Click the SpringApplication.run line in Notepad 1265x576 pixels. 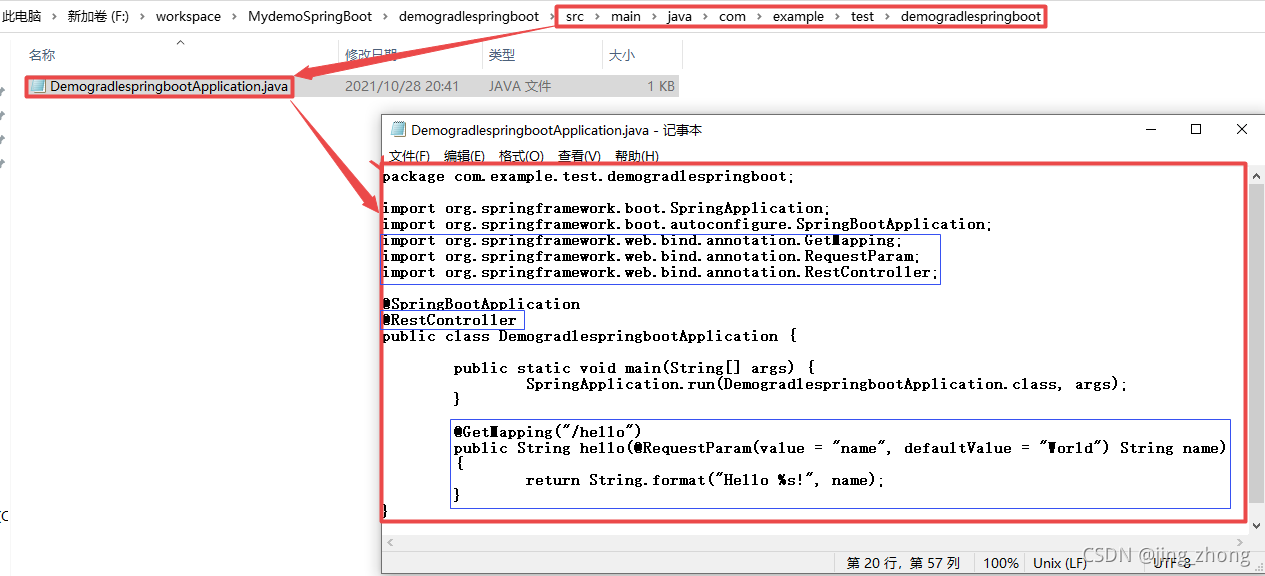pyautogui.click(x=826, y=384)
